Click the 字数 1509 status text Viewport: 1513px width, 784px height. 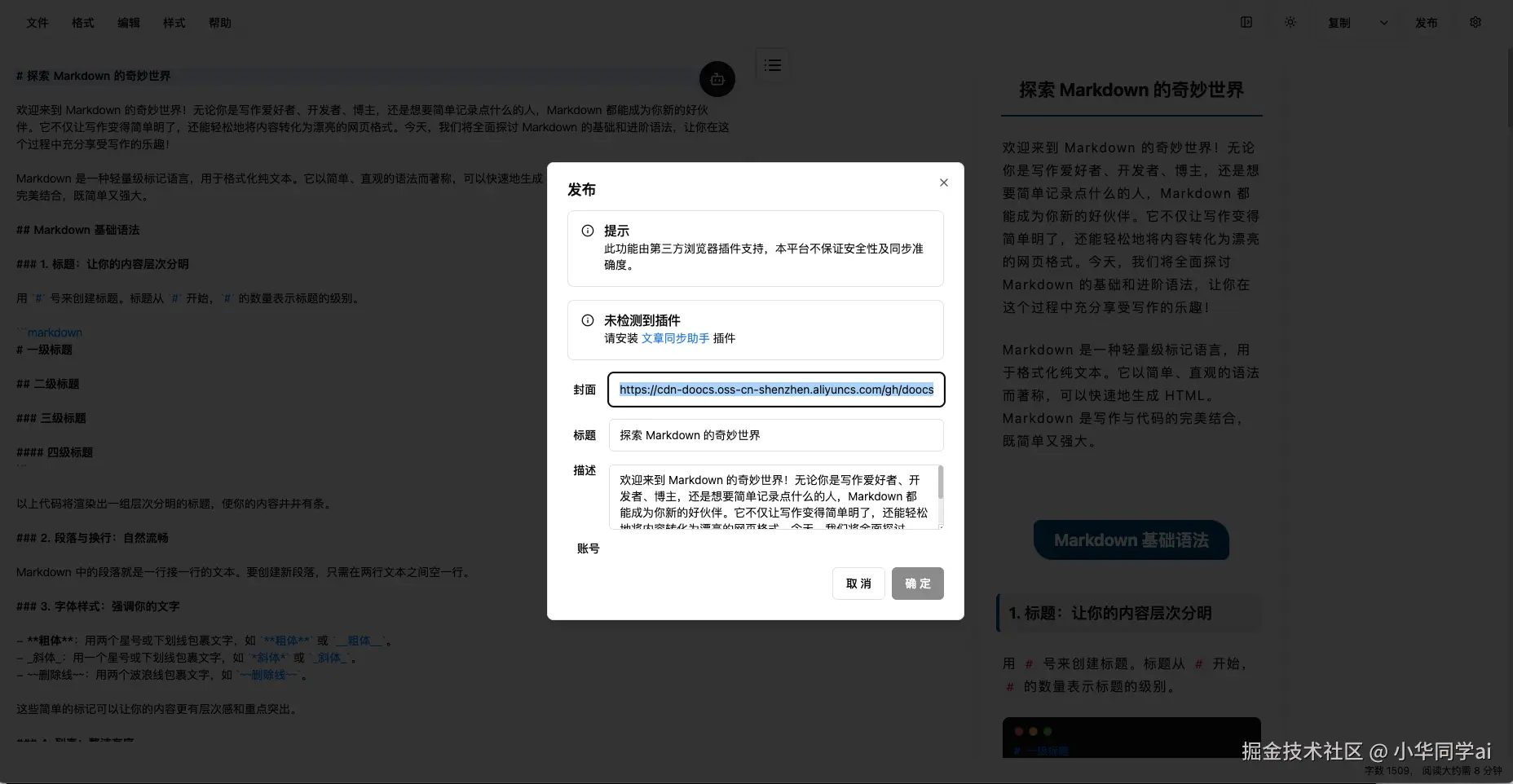(x=1387, y=770)
